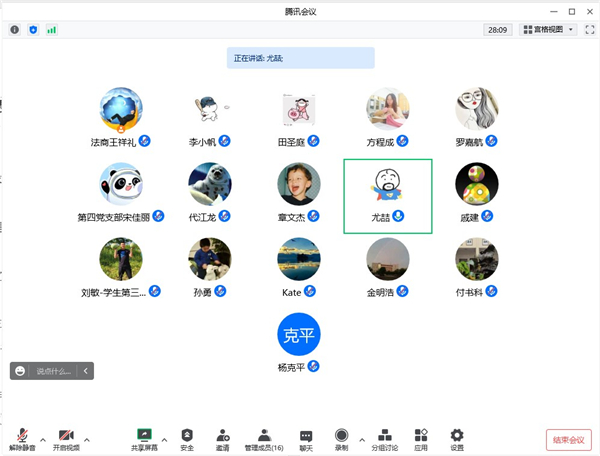Open meeting Settings (设置)
This screenshot has width=600, height=456.
(457, 439)
